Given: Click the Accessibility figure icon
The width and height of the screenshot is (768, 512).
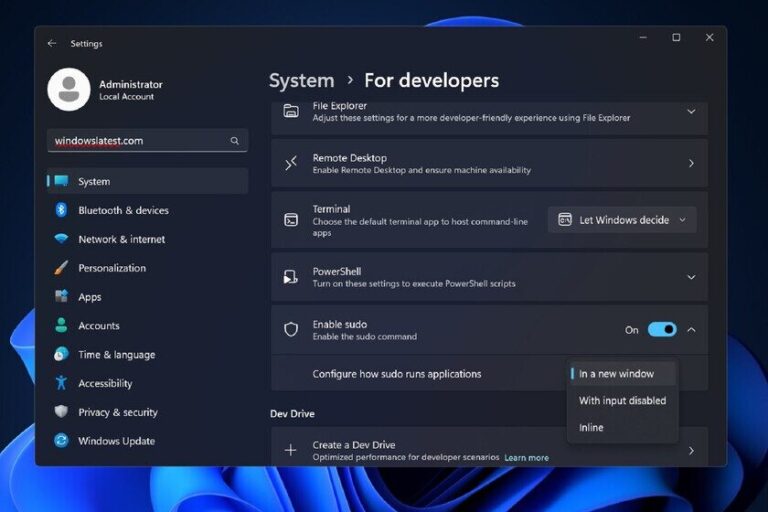Looking at the screenshot, I should [x=61, y=383].
